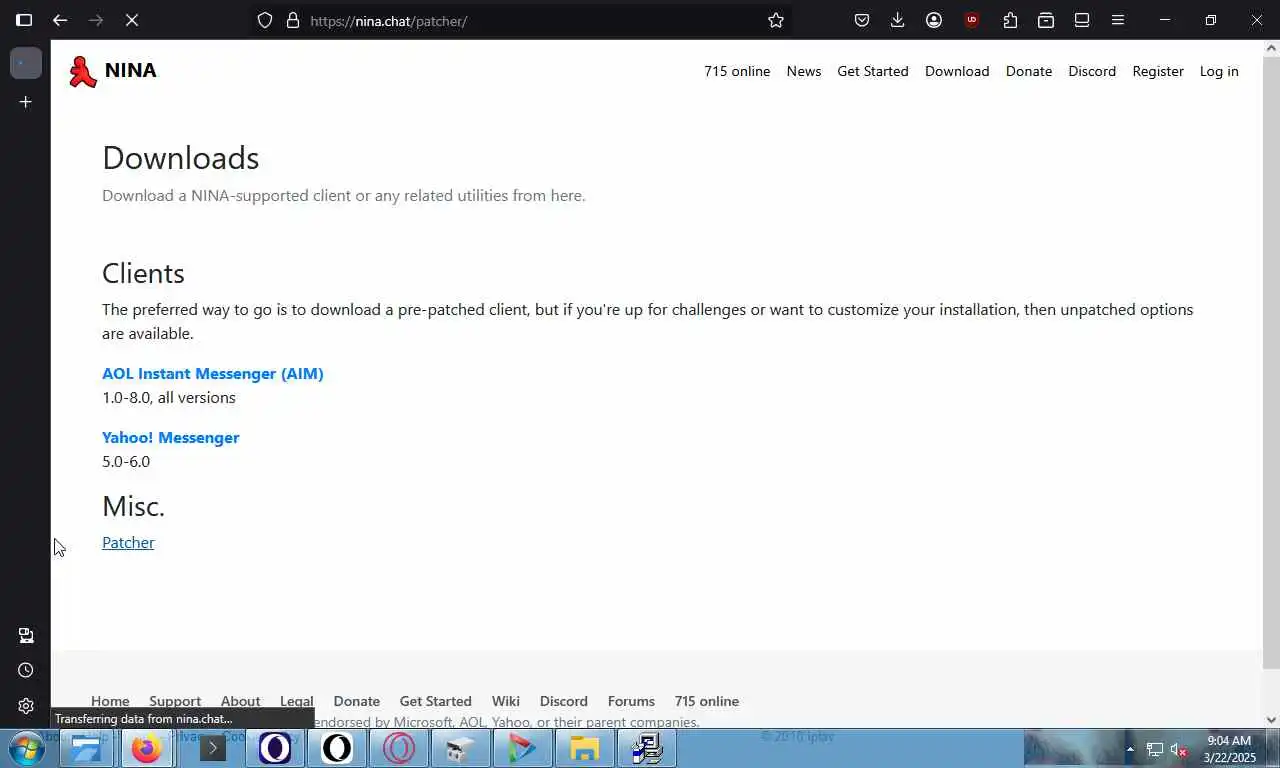Open the network status tray icon

1155,749
